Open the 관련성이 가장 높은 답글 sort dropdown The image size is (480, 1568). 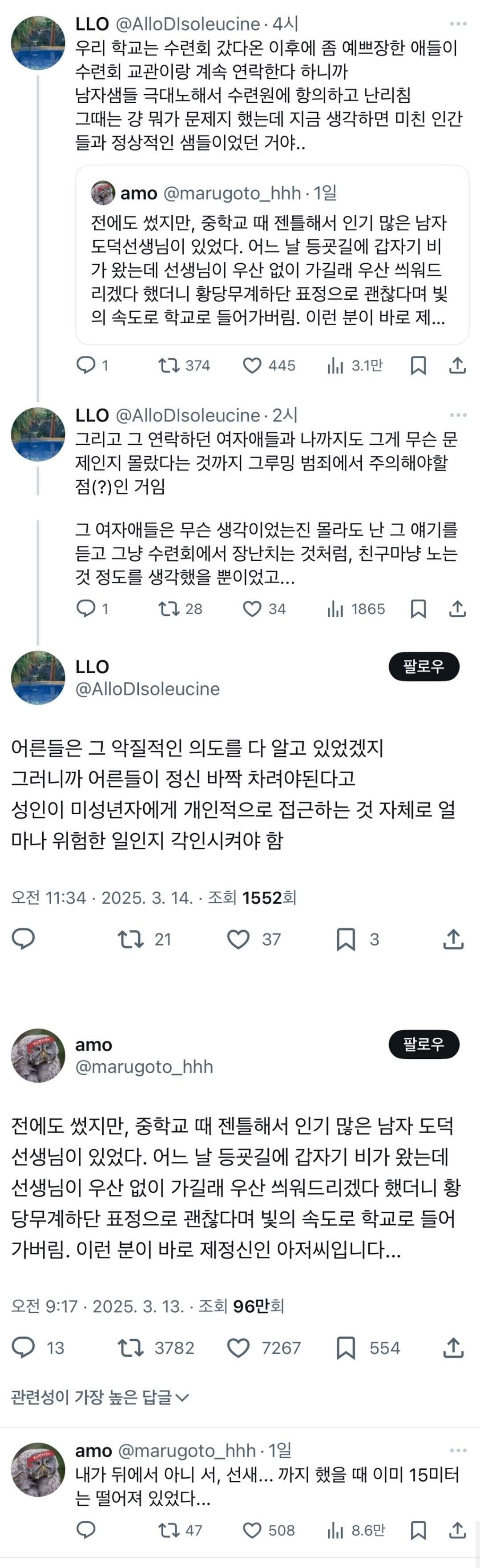[100, 1397]
